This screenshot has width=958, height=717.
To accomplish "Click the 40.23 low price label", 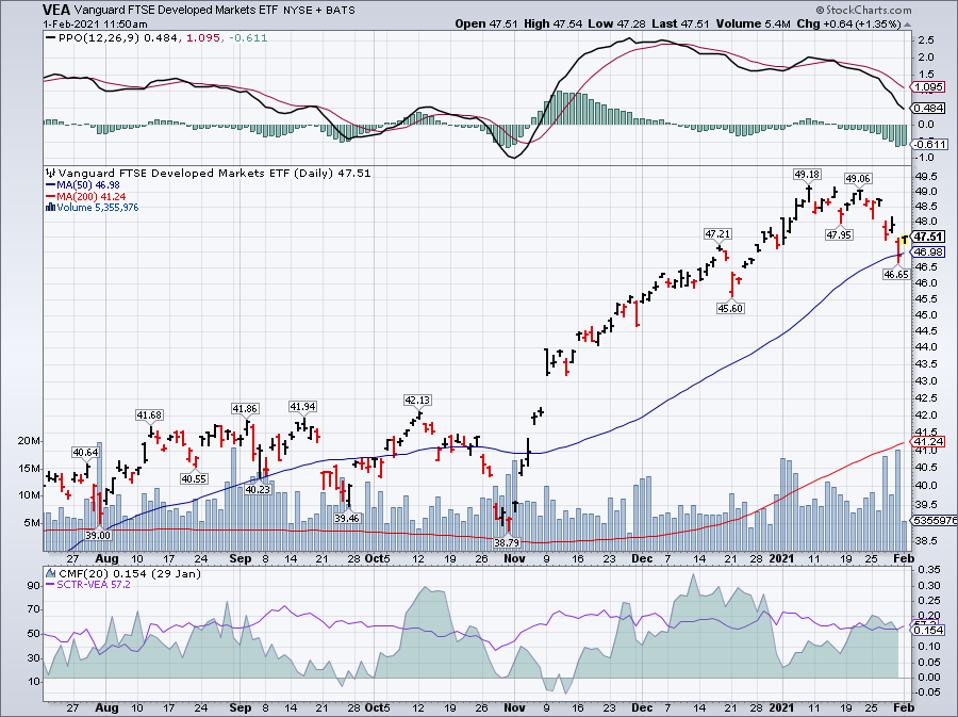I will (258, 489).
